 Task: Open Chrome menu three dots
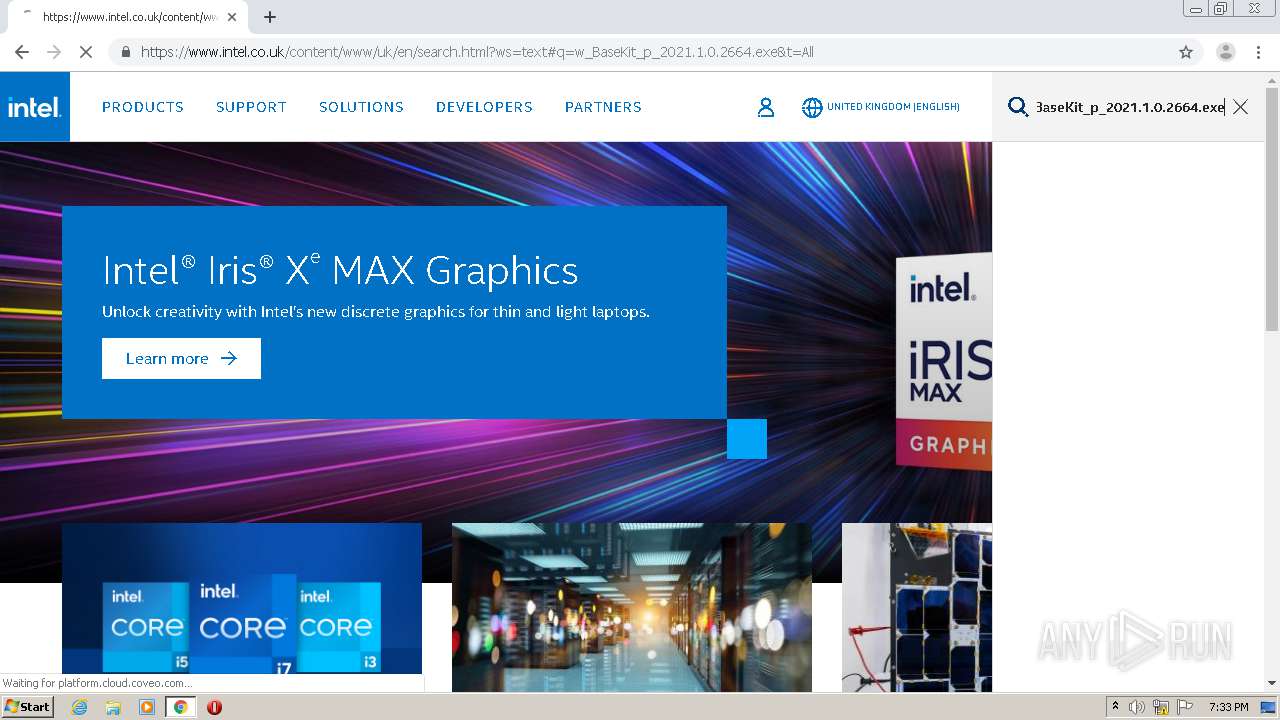[1258, 52]
